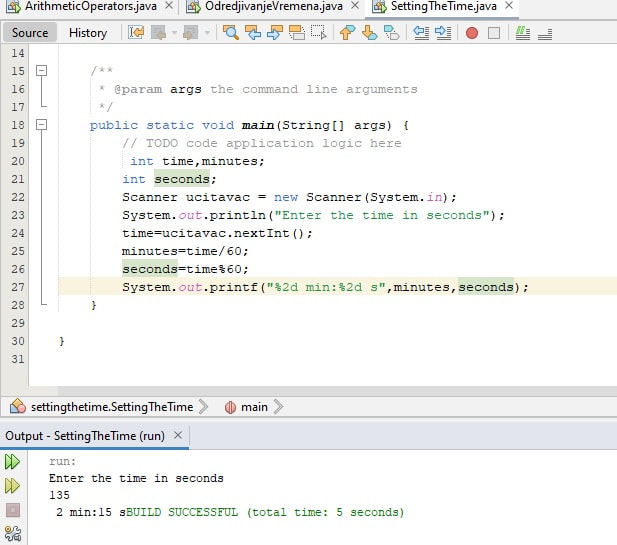Image resolution: width=617 pixels, height=545 pixels.
Task: Collapse Javadoc comment fold at line 15
Action: coord(41,70)
